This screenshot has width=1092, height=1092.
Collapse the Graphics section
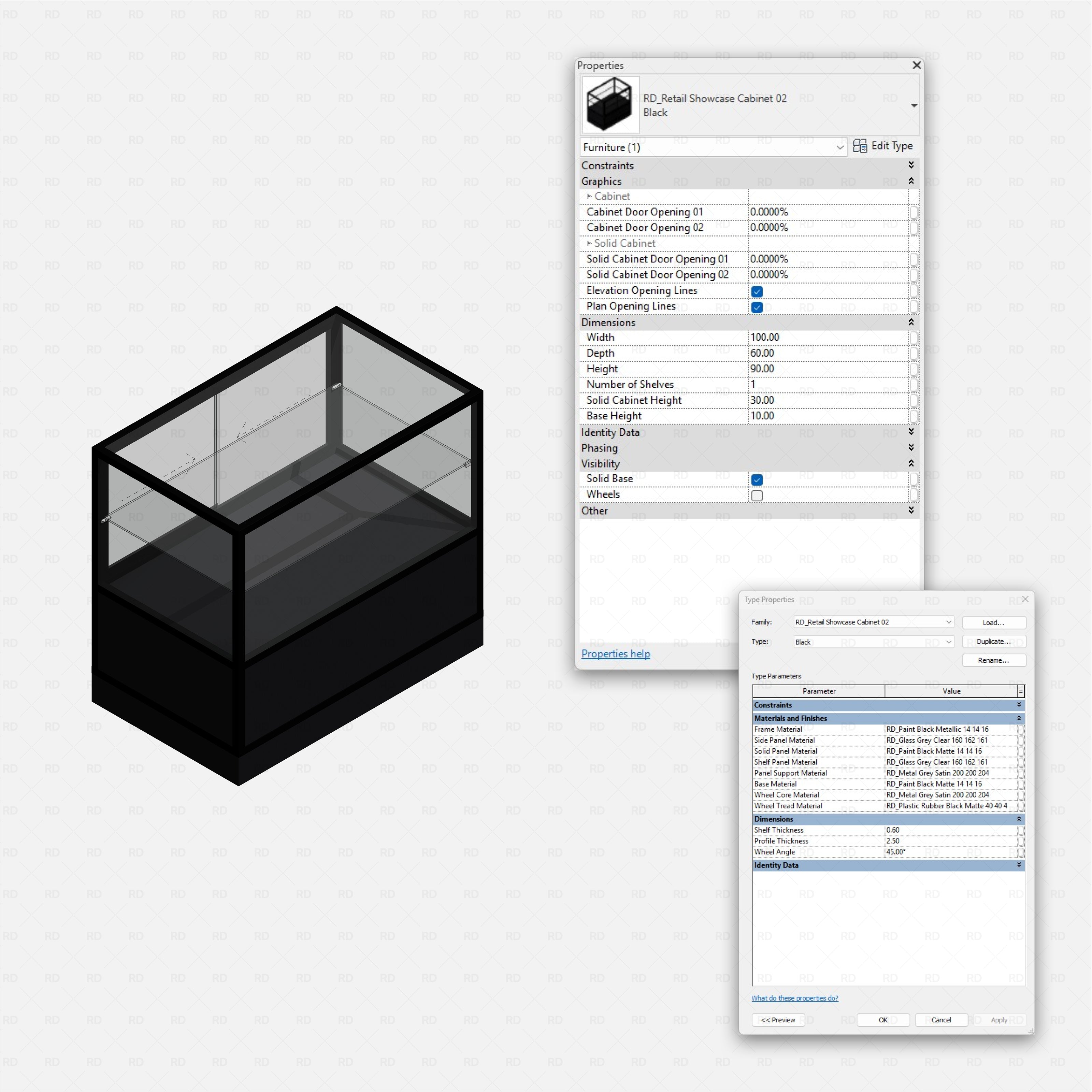coord(911,181)
